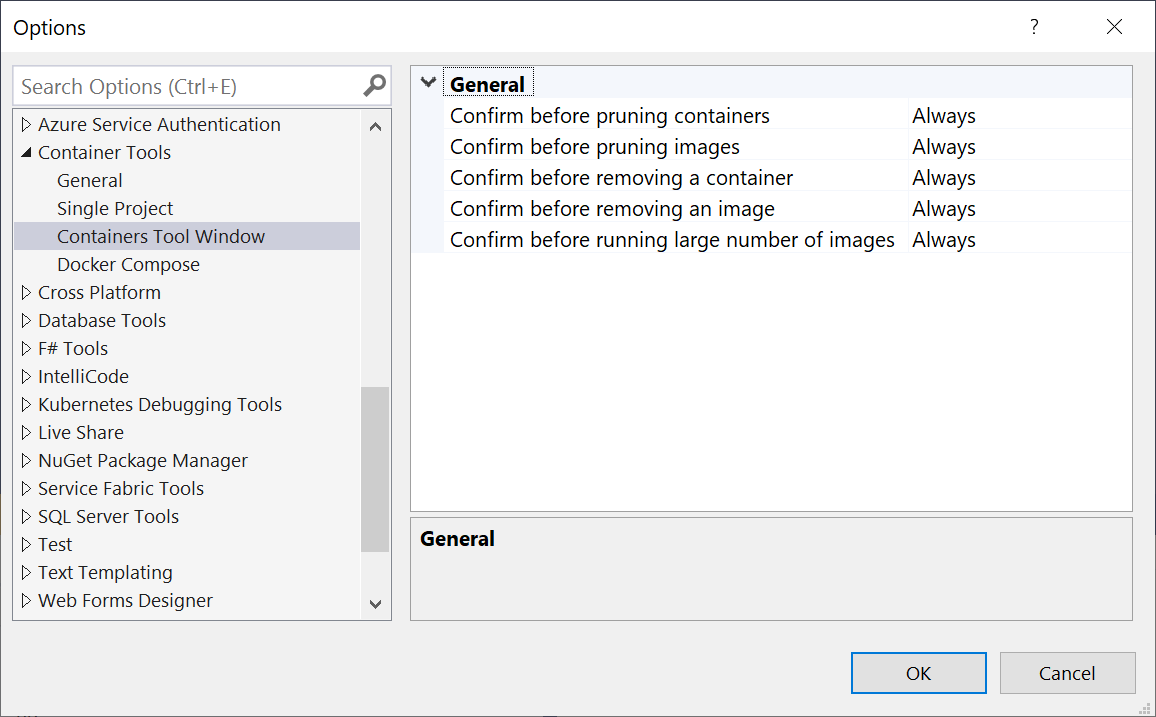Click the help question mark icon
Viewport: 1156px width, 717px height.
[x=1034, y=27]
